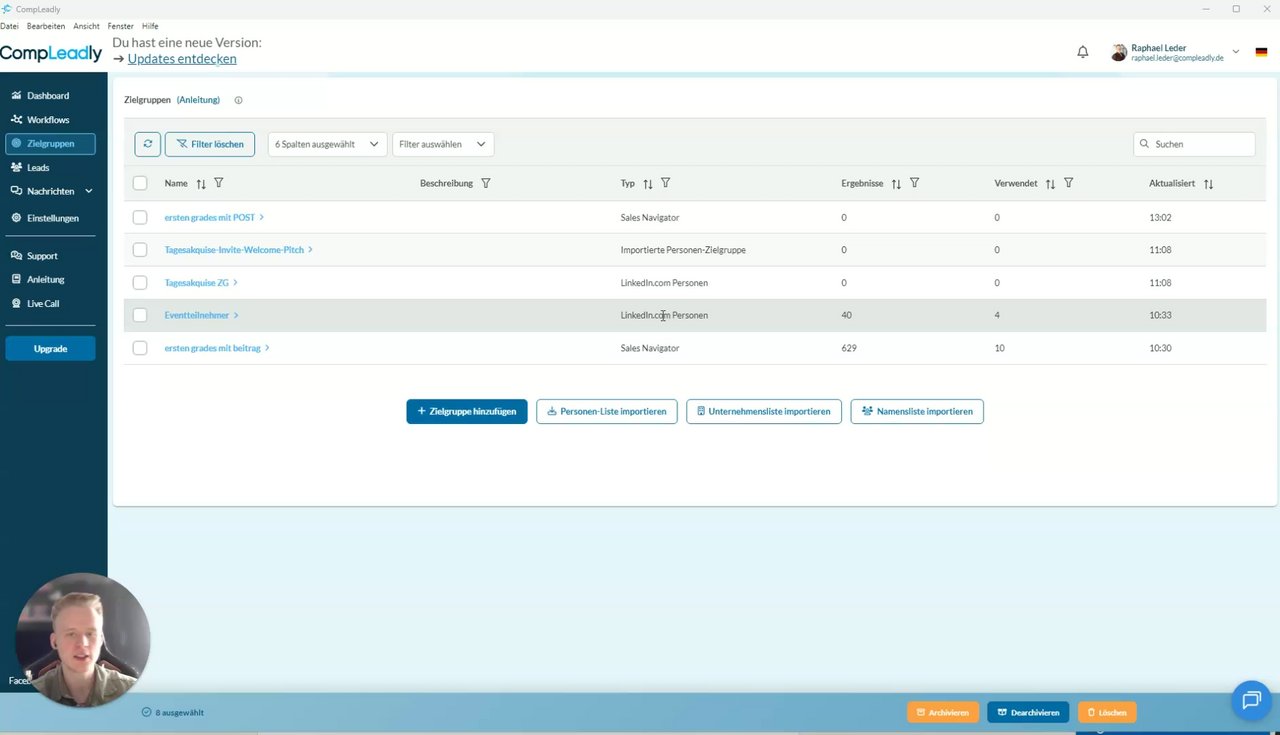Expand the user account dropdown arrow
The height and width of the screenshot is (735, 1280).
(1236, 52)
